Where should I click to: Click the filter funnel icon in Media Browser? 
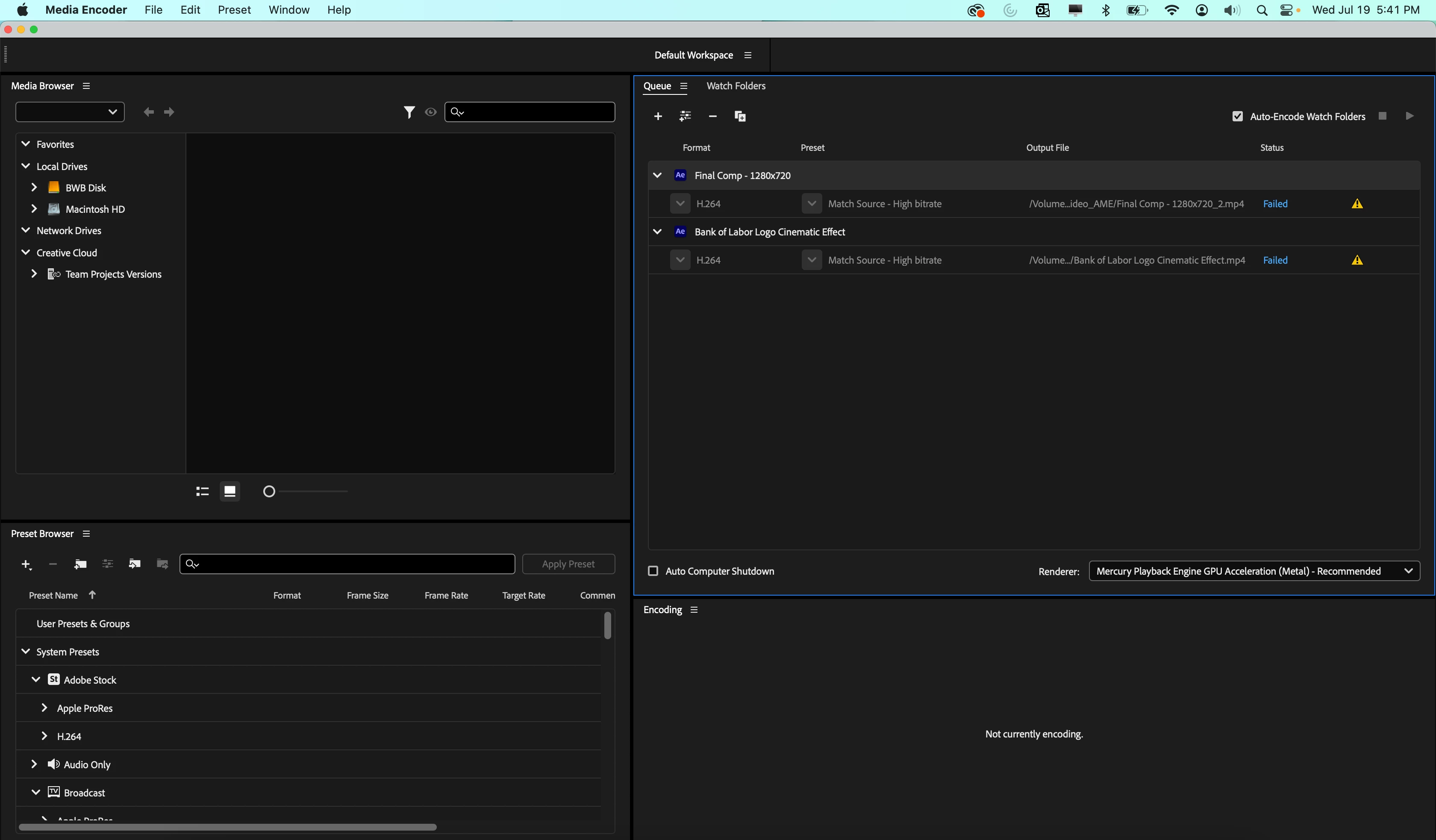coord(409,112)
